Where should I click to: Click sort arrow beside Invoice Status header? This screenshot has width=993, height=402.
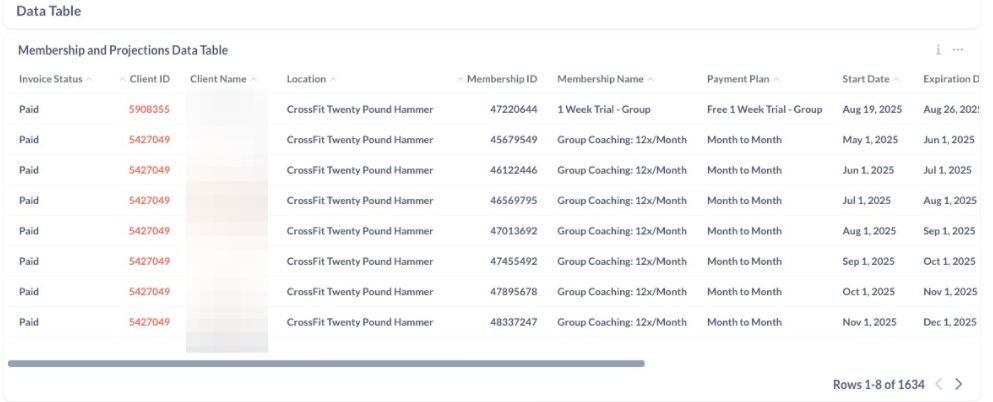pyautogui.click(x=90, y=79)
